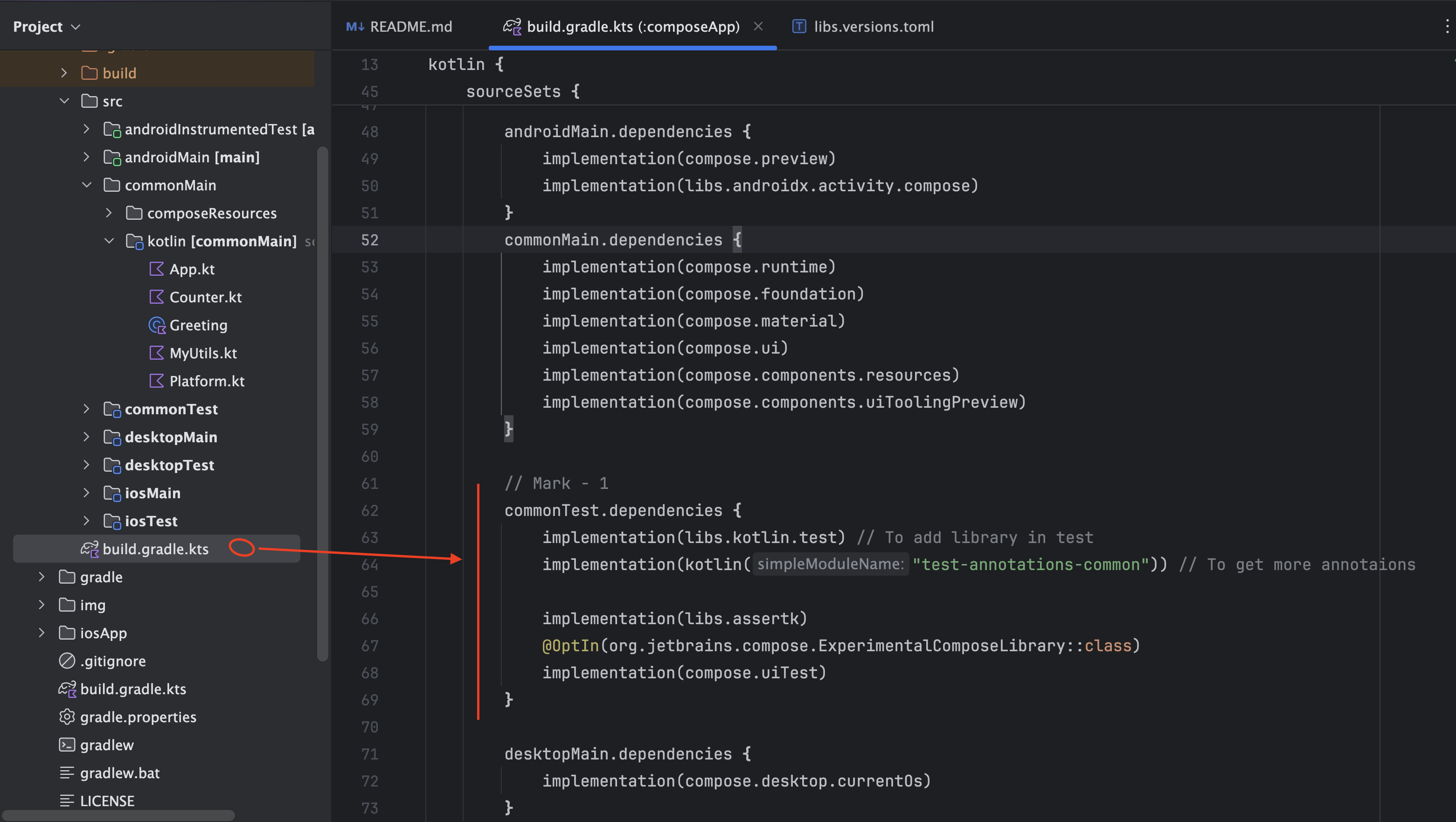Expand the iosApp folder

click(42, 633)
